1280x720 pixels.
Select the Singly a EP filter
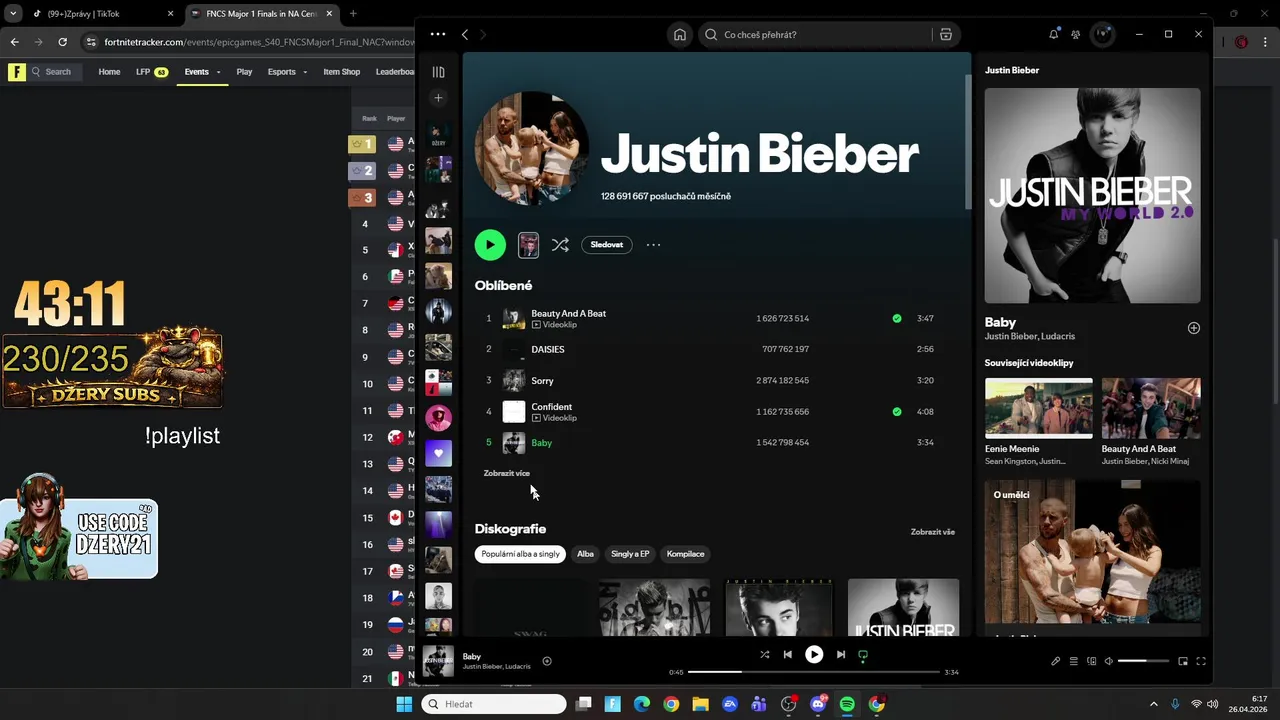point(630,554)
